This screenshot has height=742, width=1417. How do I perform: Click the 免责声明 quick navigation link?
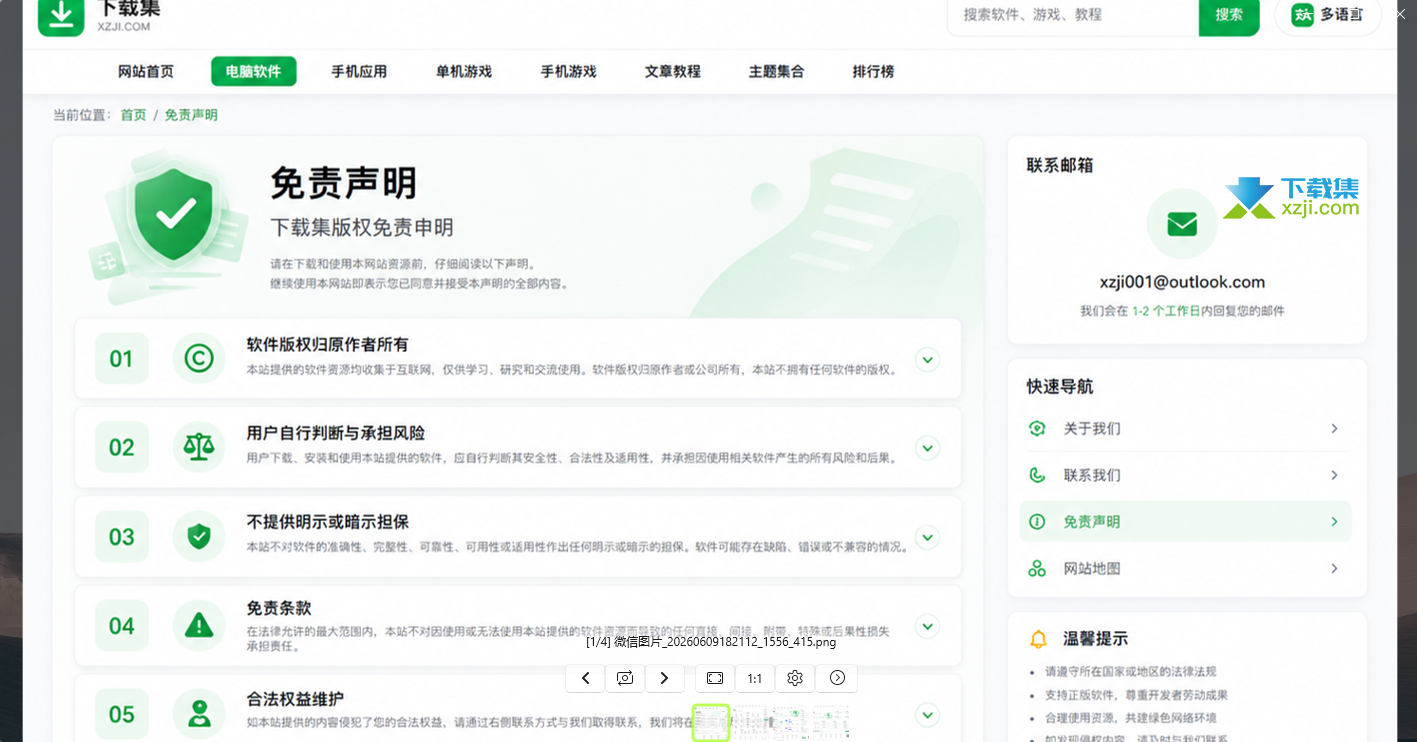[x=1092, y=522]
